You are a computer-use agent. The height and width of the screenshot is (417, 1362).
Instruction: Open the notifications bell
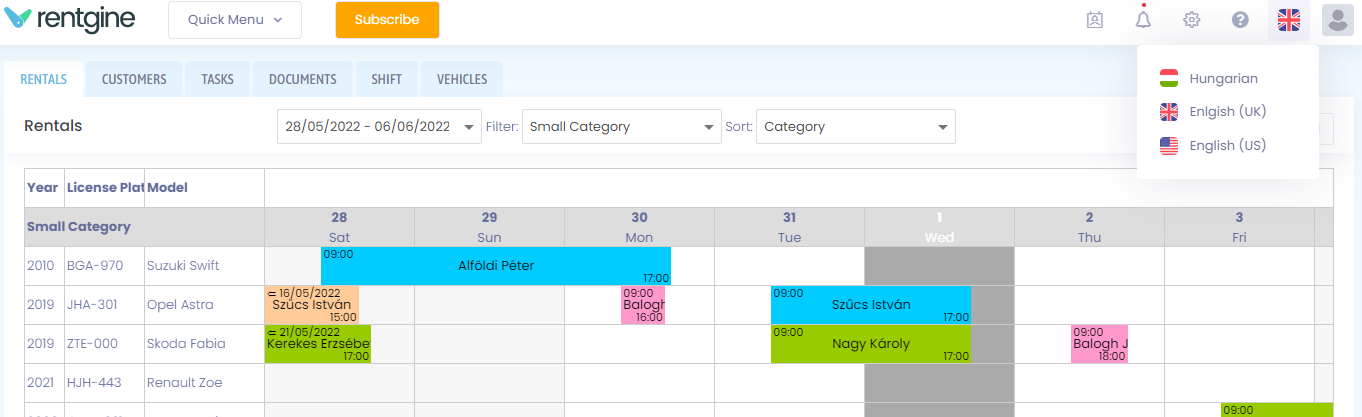tap(1143, 19)
